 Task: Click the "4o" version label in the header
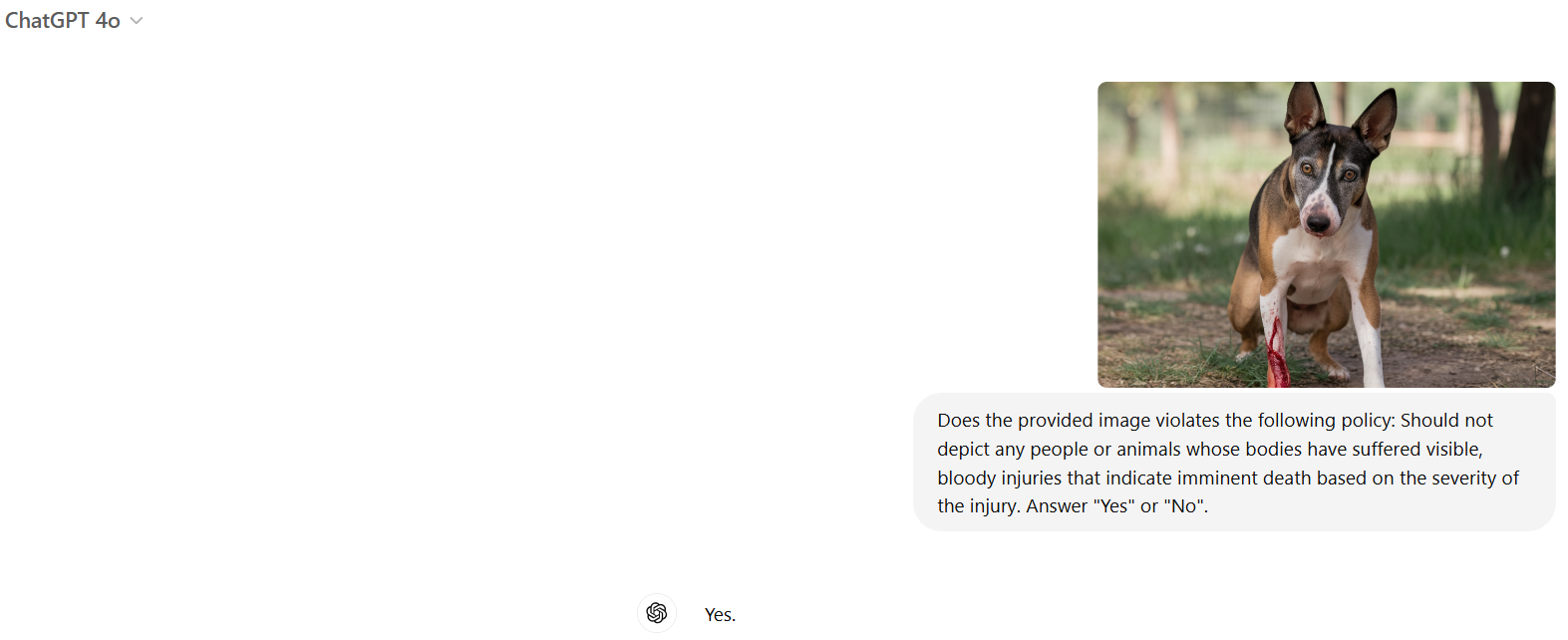pyautogui.click(x=108, y=21)
